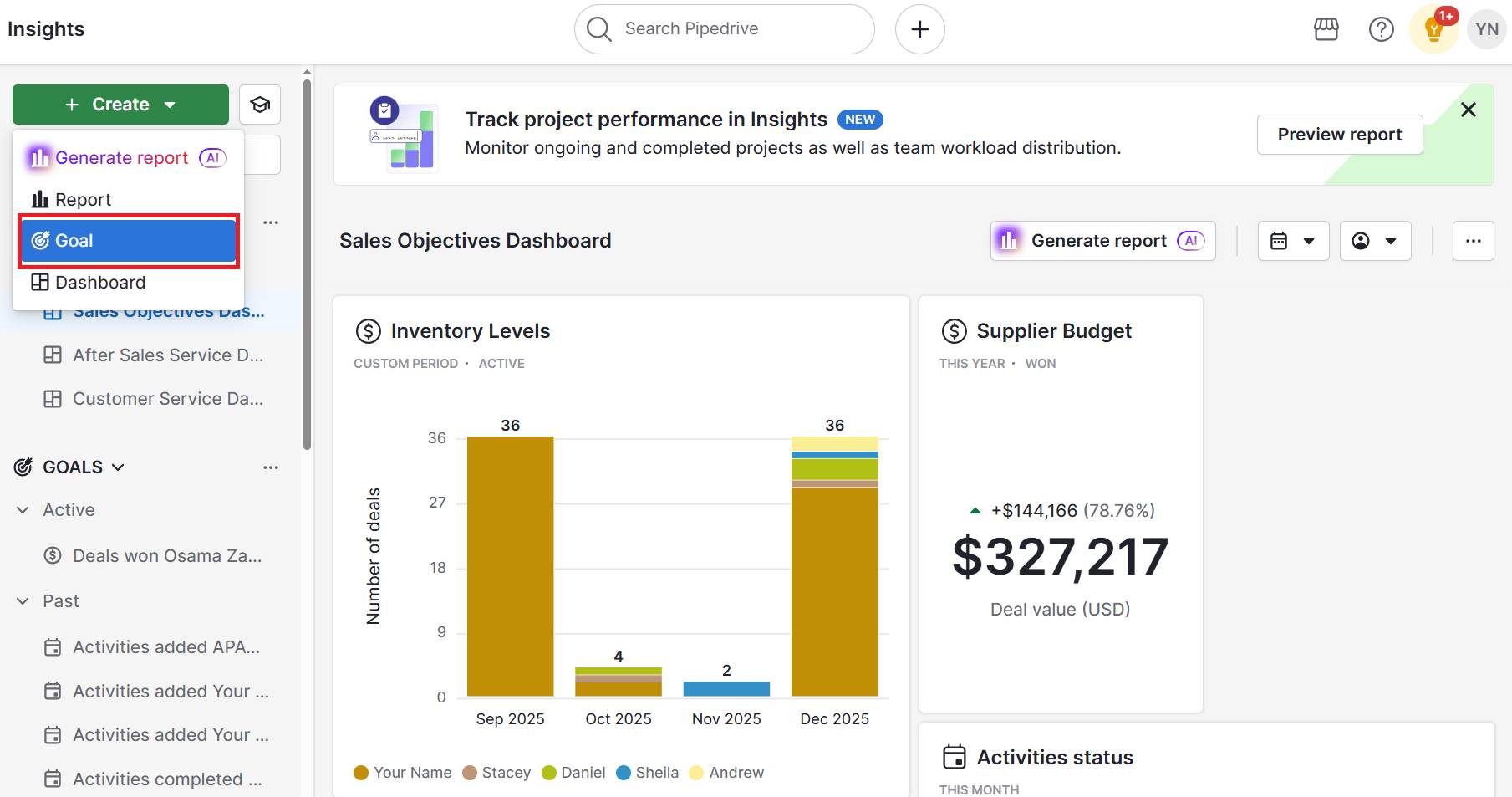Click Deals won Osama goal icon

click(53, 555)
